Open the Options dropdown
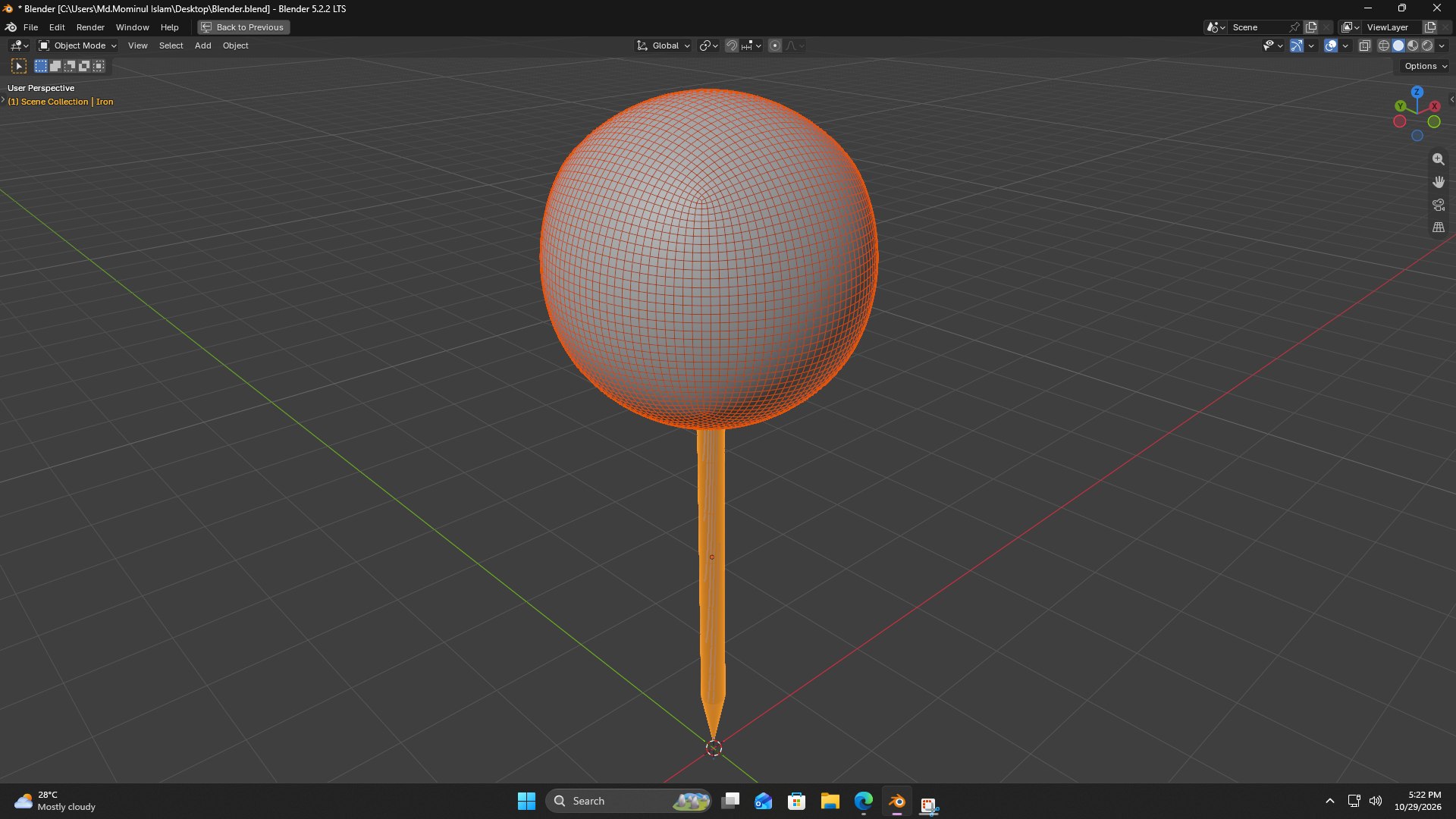Screen dimensions: 1456x819 [x=1426, y=66]
